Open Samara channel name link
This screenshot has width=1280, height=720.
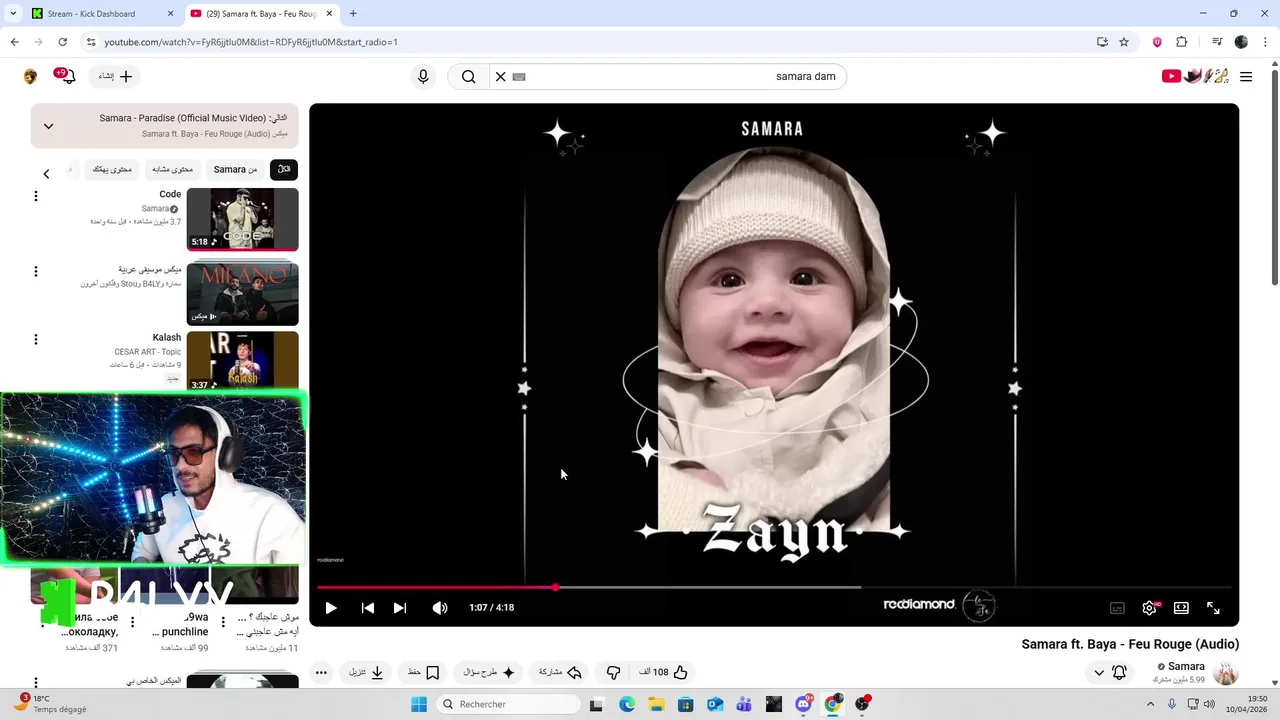click(1186, 666)
